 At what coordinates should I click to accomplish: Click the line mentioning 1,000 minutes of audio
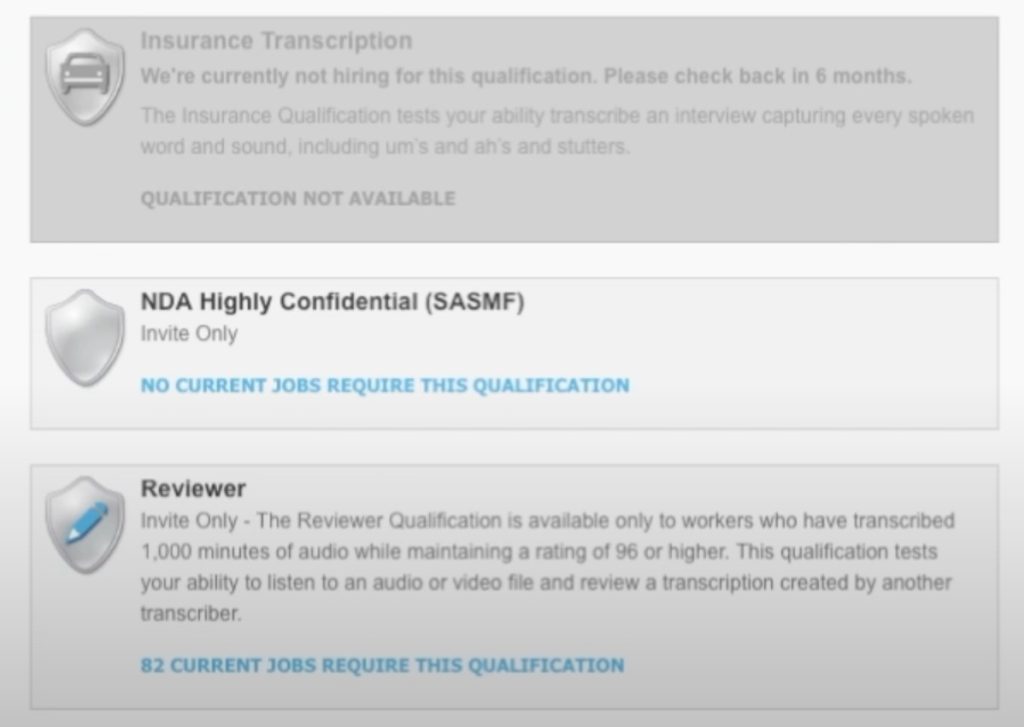tap(539, 552)
